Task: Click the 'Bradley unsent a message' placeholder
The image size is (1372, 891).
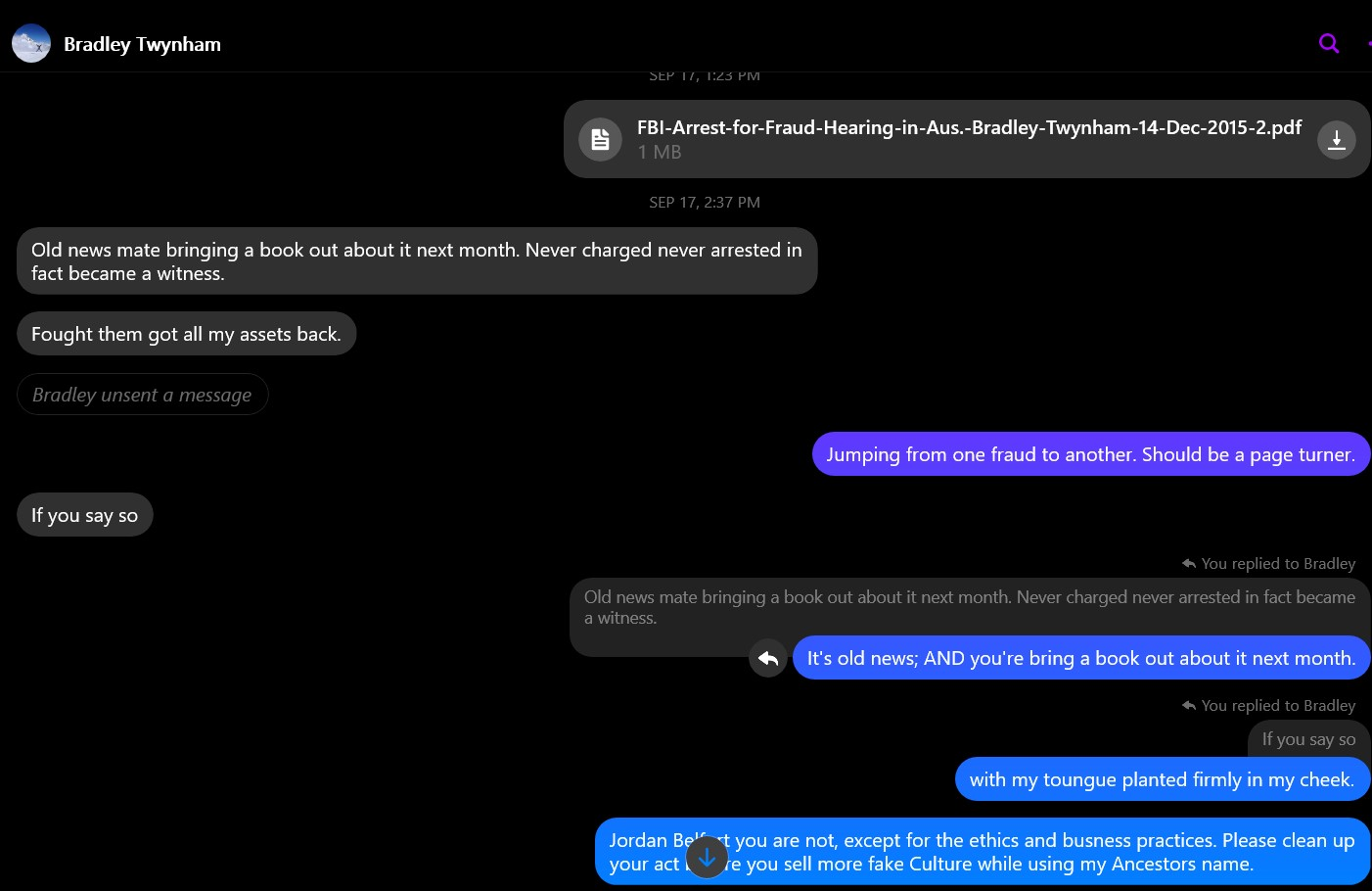Action: tap(142, 395)
